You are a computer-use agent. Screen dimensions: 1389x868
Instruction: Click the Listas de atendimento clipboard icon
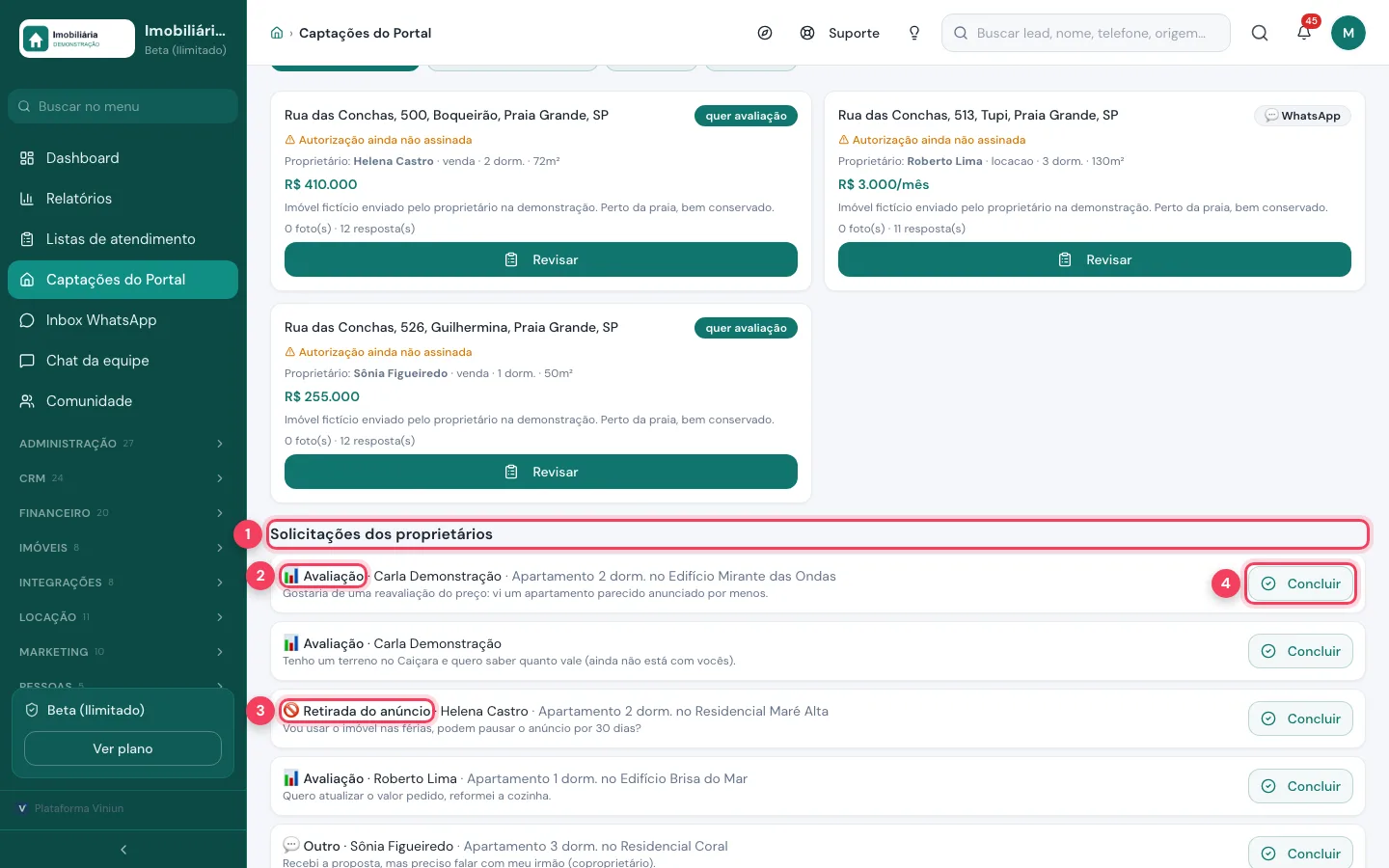click(x=27, y=239)
